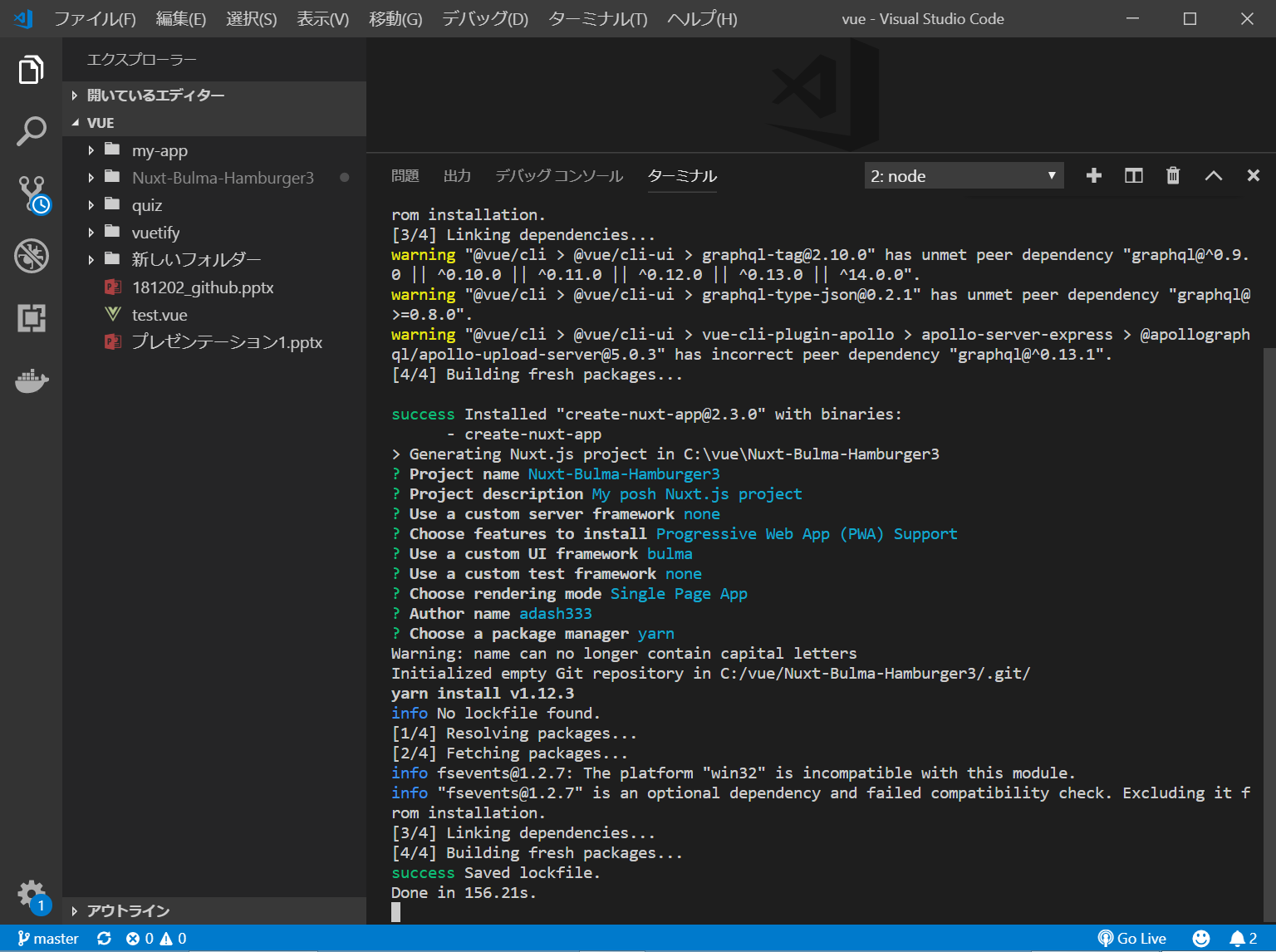Click the Go Live status bar button
Screen dimensions: 1276x952
pyautogui.click(x=1131, y=939)
